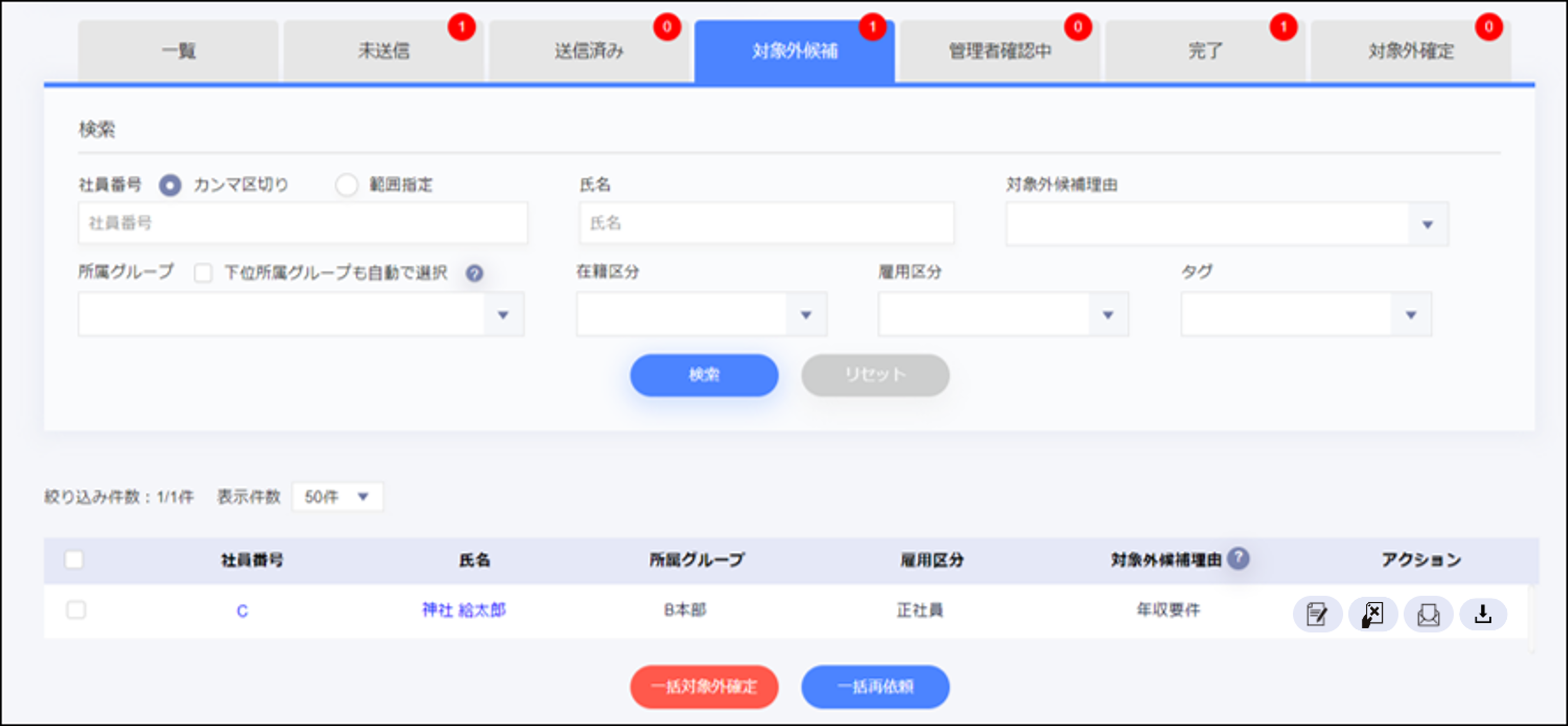The width and height of the screenshot is (1568, 726).
Task: Check the row checkbox for 神社 給太郎
Action: coord(76,610)
